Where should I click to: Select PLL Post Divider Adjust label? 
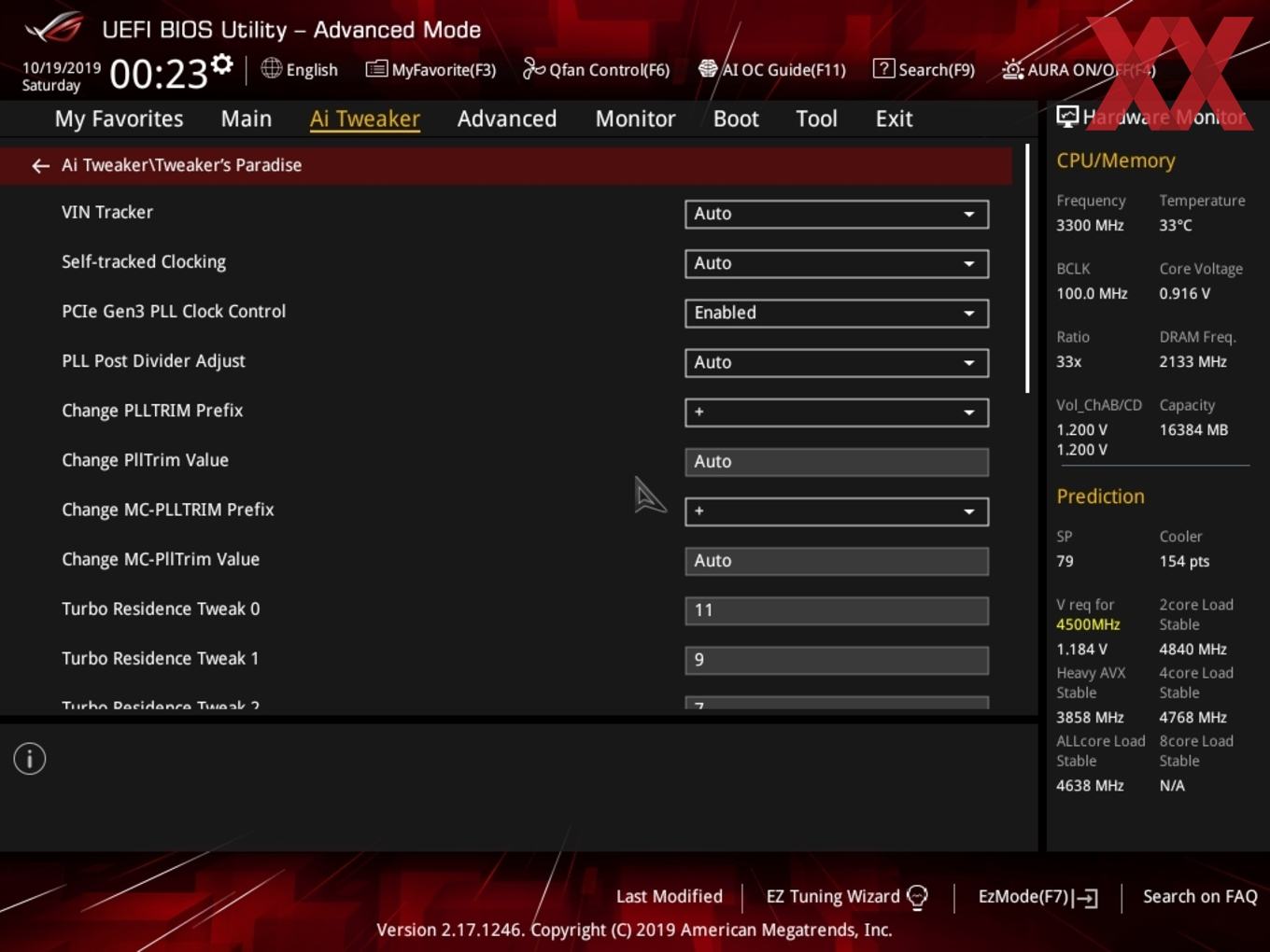click(153, 361)
